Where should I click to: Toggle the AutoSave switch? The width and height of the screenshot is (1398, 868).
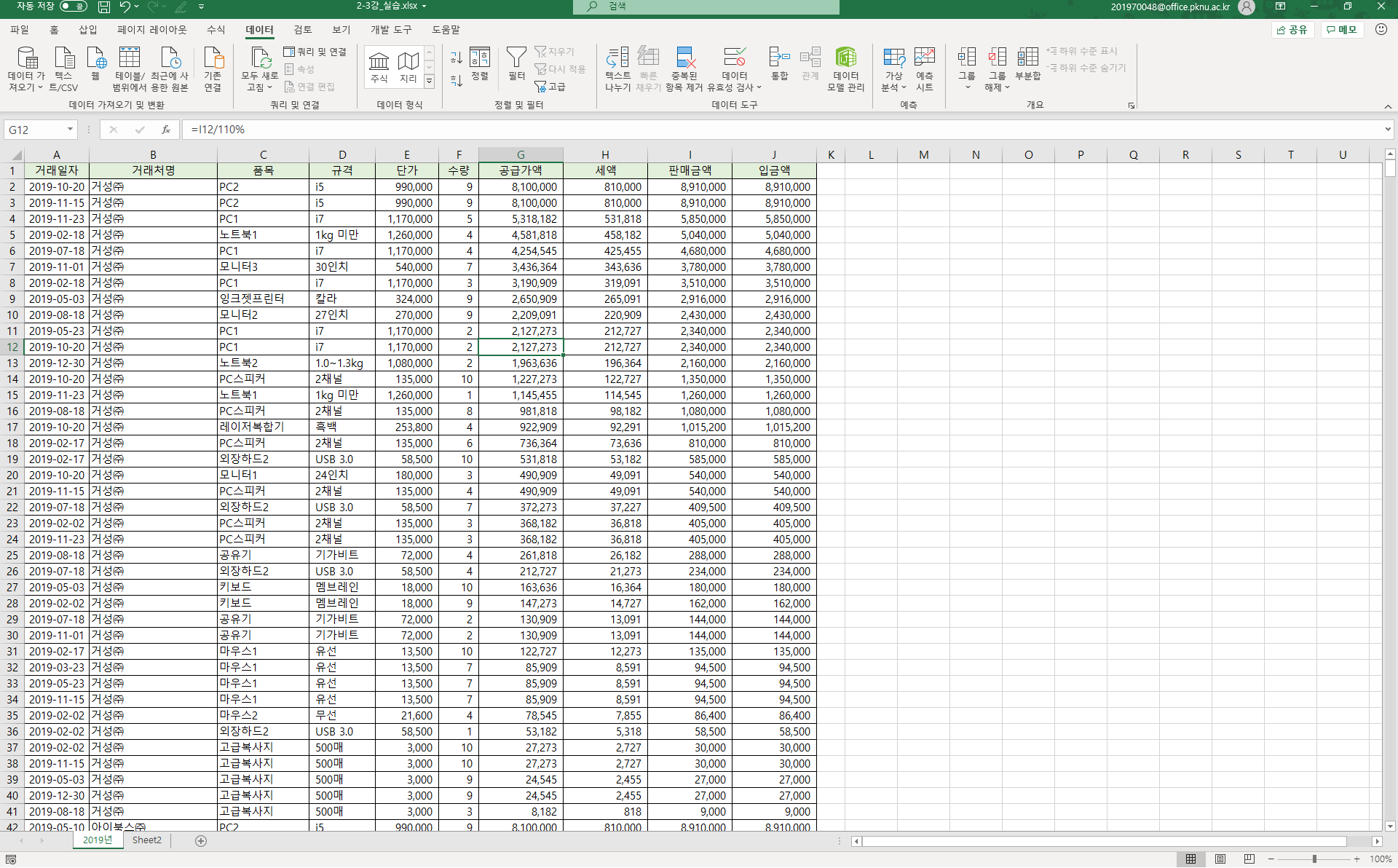click(x=73, y=7)
